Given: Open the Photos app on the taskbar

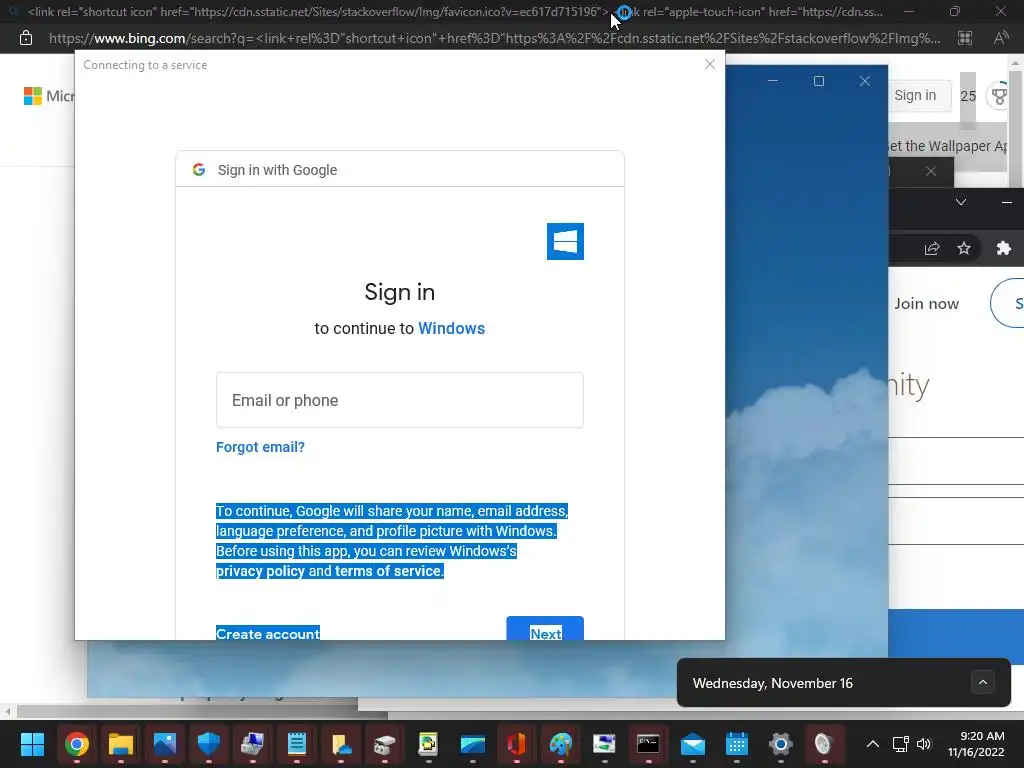Looking at the screenshot, I should pyautogui.click(x=165, y=744).
